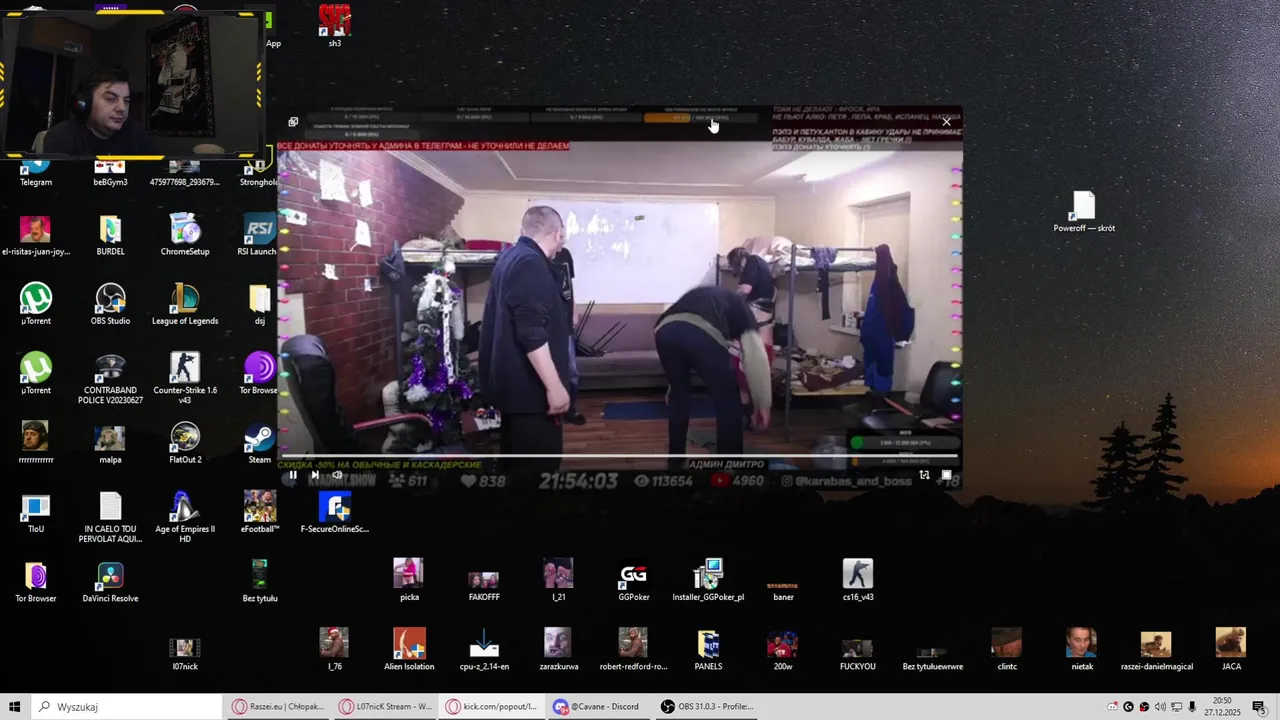Screen dimensions: 1280x720
Task: Open CONTRABAND POLICE desktop icon
Action: click(x=110, y=379)
